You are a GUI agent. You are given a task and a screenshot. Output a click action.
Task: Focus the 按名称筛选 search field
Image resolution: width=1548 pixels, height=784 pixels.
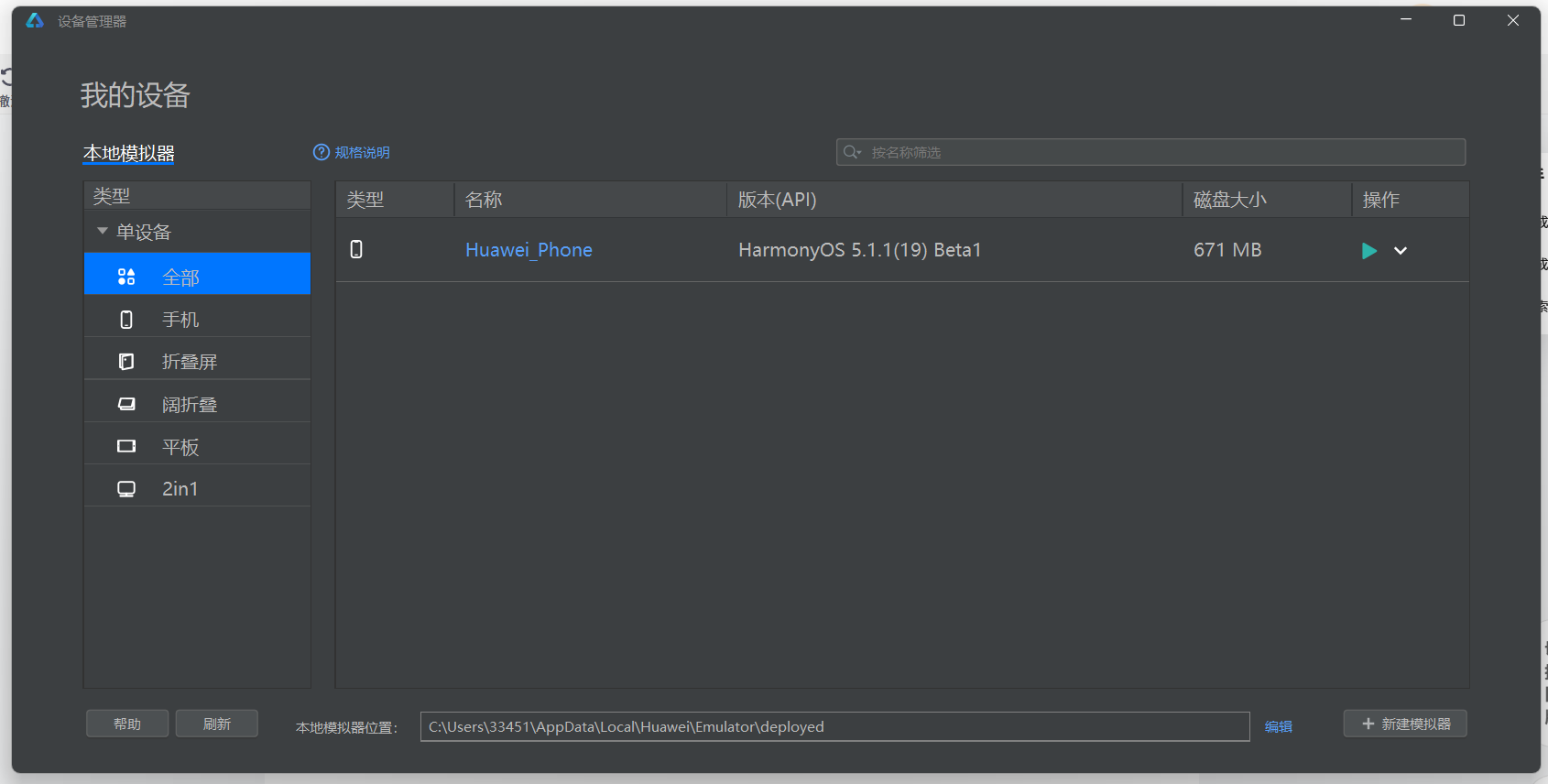[1150, 152]
